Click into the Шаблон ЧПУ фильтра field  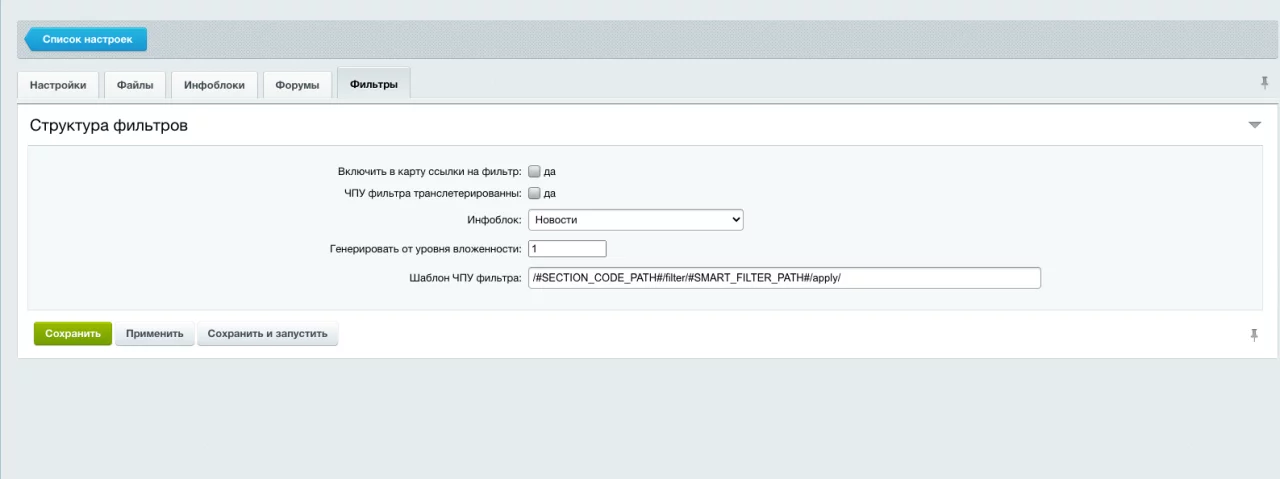tap(784, 278)
